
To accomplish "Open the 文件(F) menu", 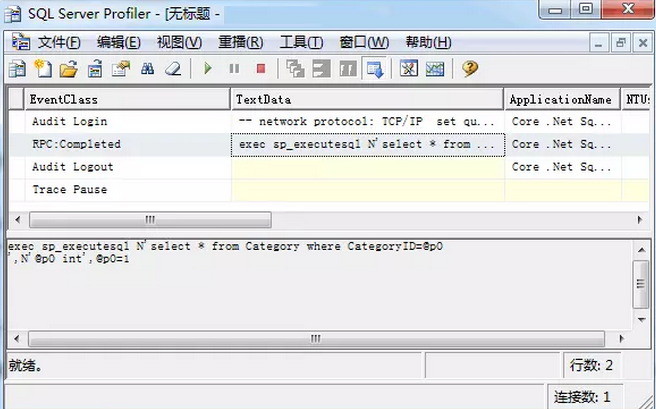I will pos(59,42).
